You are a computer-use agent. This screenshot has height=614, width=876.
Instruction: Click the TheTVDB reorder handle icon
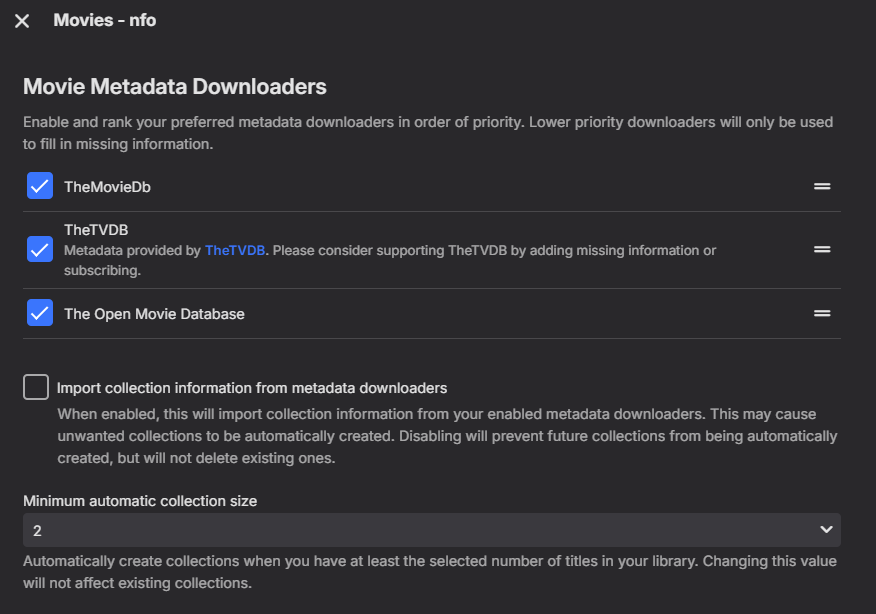(x=822, y=250)
